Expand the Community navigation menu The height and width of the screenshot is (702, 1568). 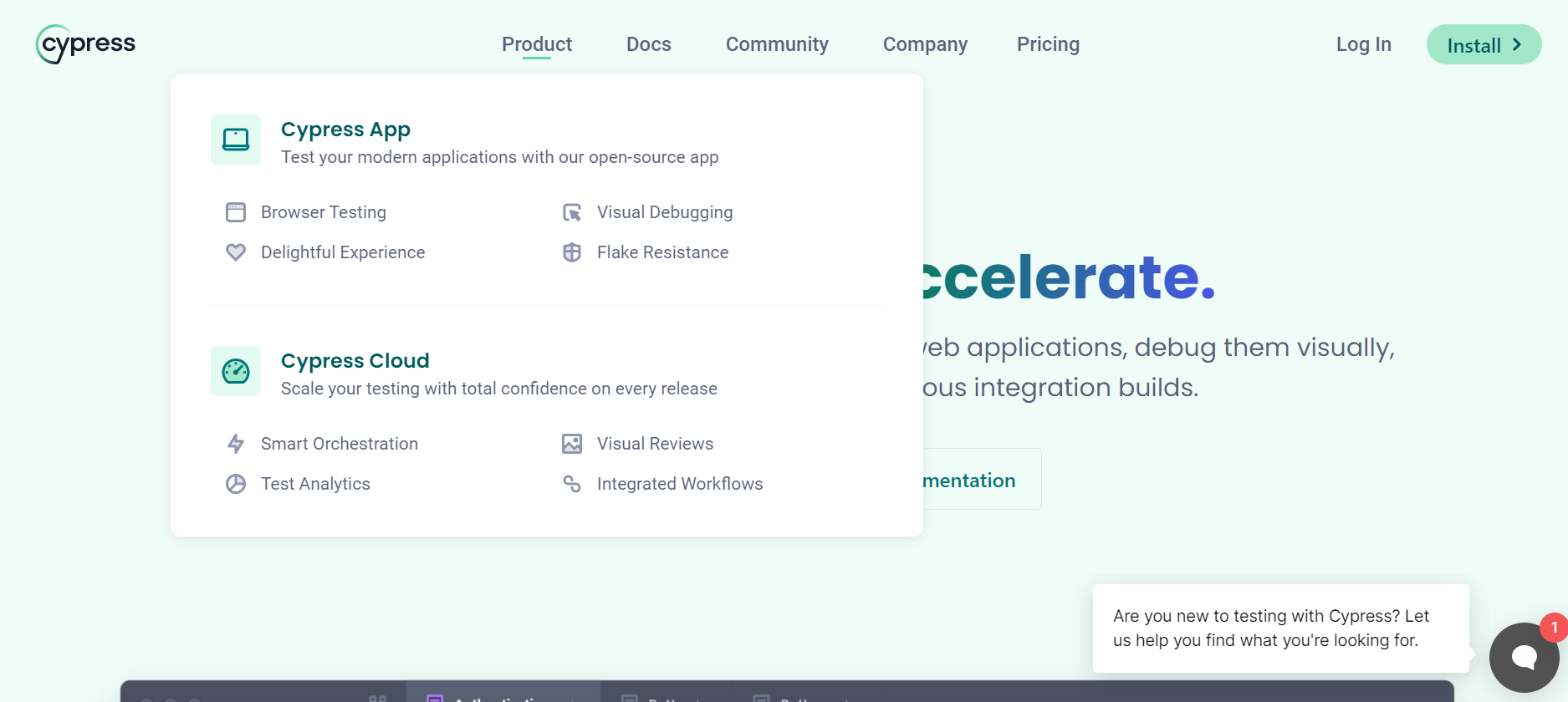776,44
